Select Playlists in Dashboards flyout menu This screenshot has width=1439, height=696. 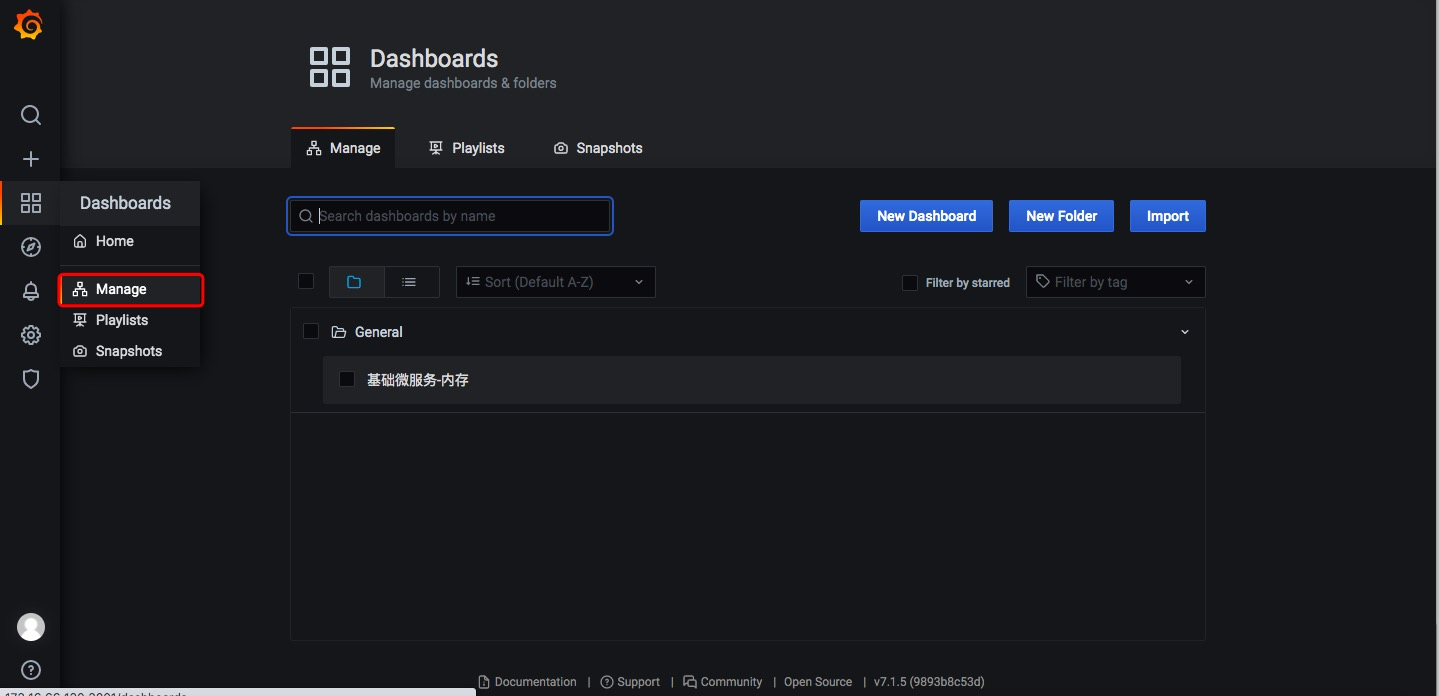pyautogui.click(x=130, y=320)
